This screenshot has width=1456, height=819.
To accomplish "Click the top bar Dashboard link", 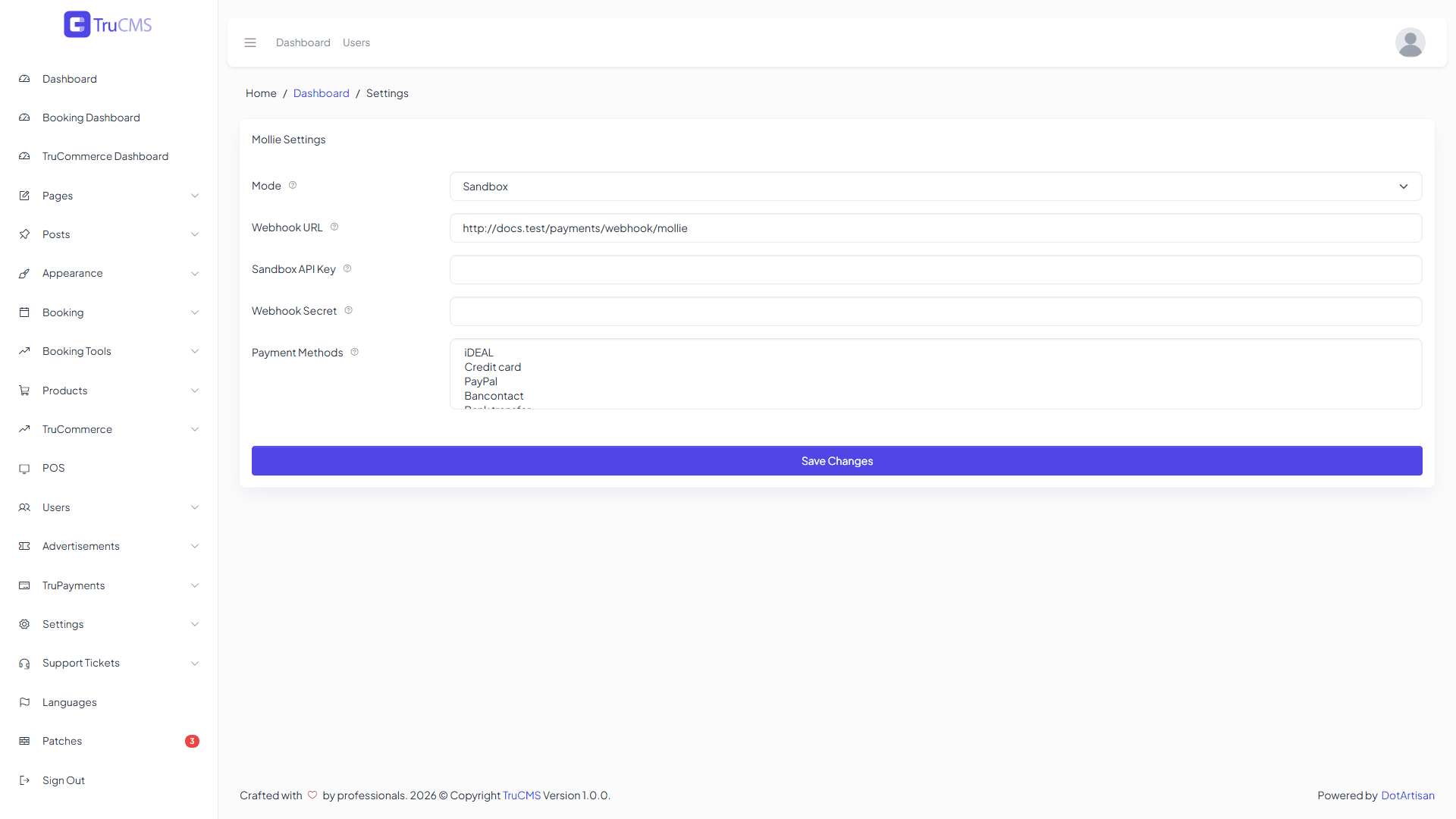I will tap(303, 42).
